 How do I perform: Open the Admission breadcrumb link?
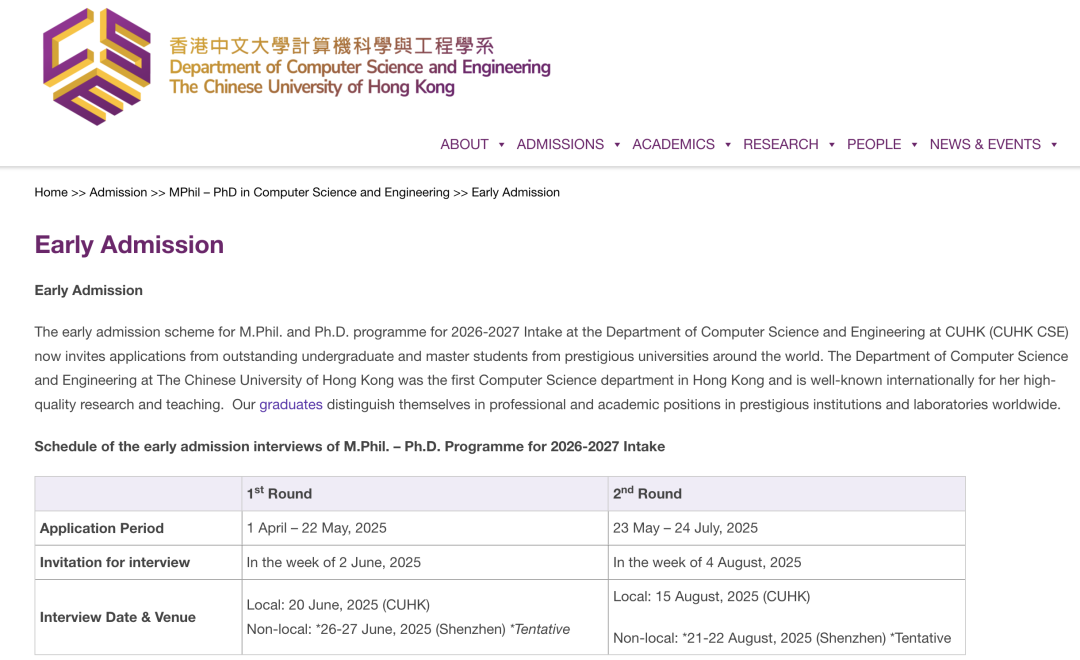[118, 192]
